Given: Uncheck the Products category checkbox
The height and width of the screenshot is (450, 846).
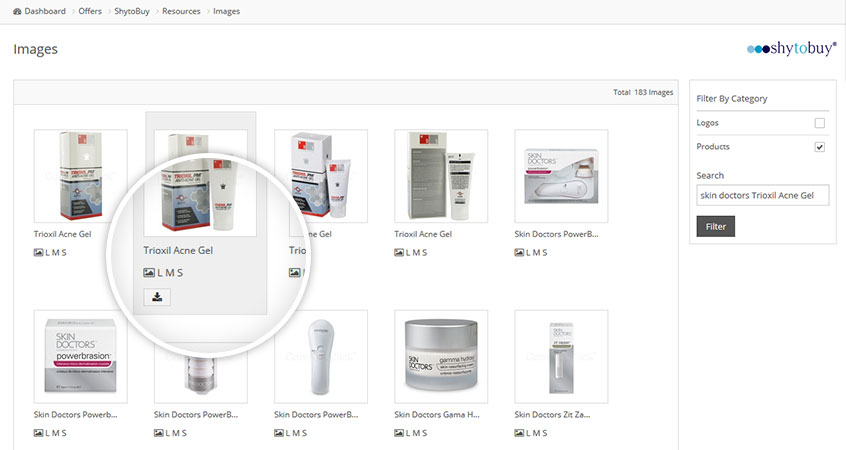Looking at the screenshot, I should click(820, 147).
